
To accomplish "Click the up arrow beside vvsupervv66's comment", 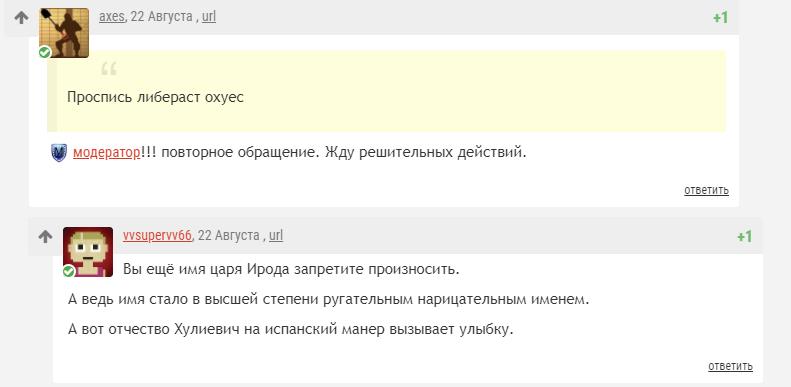I will (x=45, y=236).
